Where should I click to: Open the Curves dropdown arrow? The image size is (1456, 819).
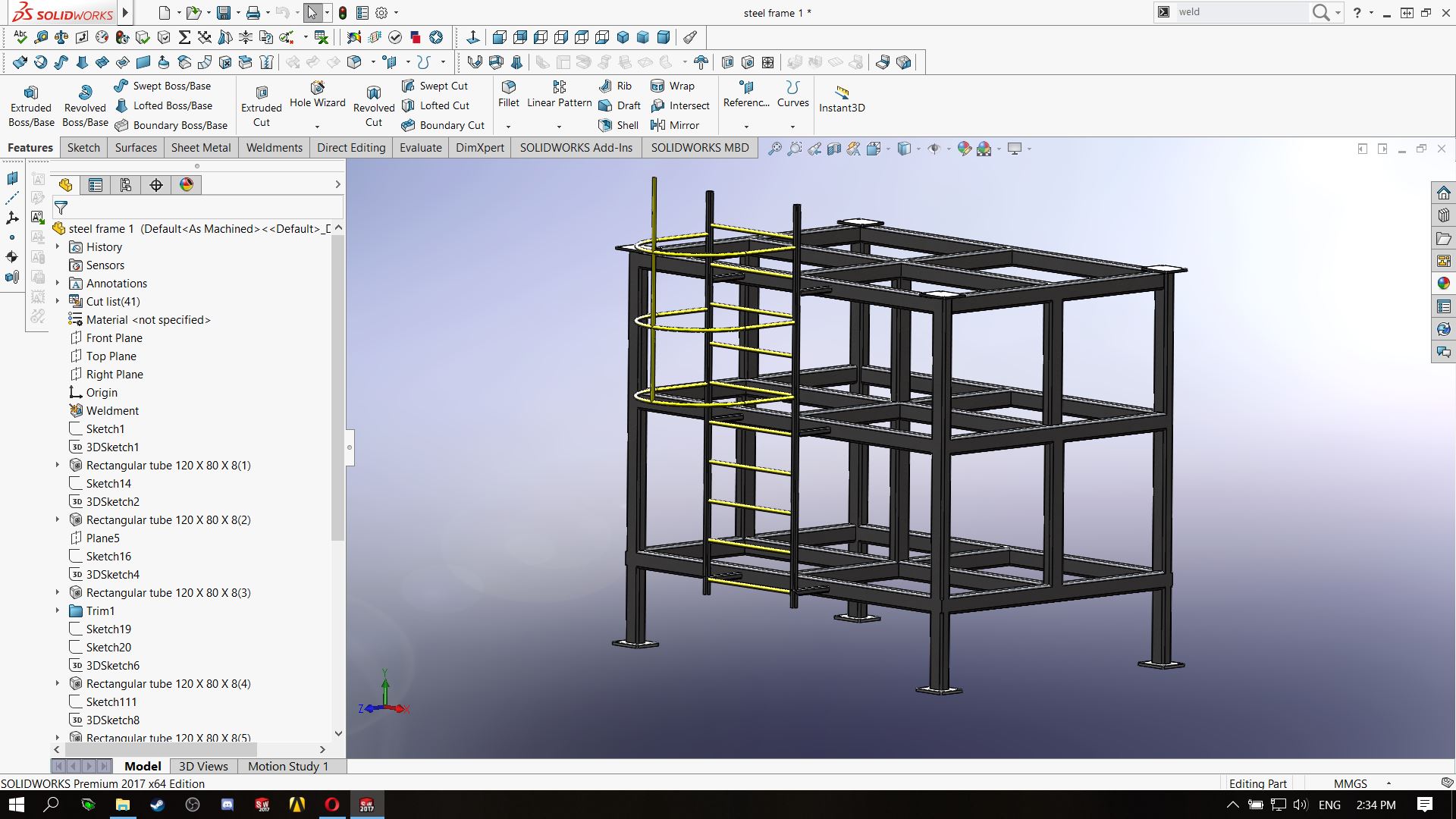click(792, 127)
